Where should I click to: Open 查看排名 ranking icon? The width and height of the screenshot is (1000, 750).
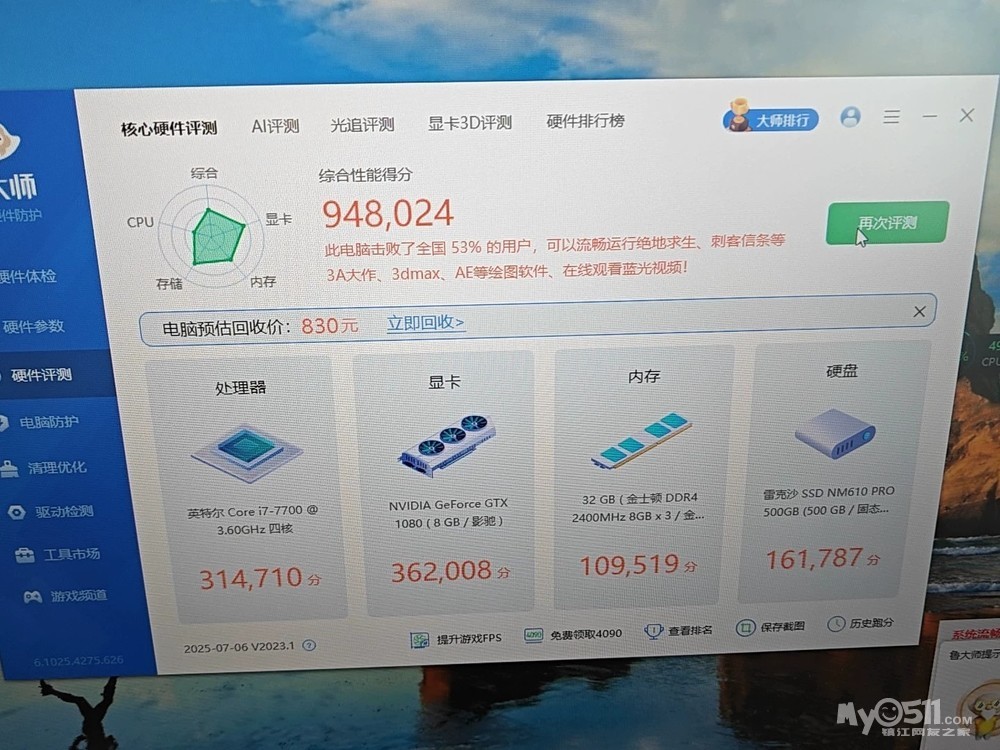654,631
